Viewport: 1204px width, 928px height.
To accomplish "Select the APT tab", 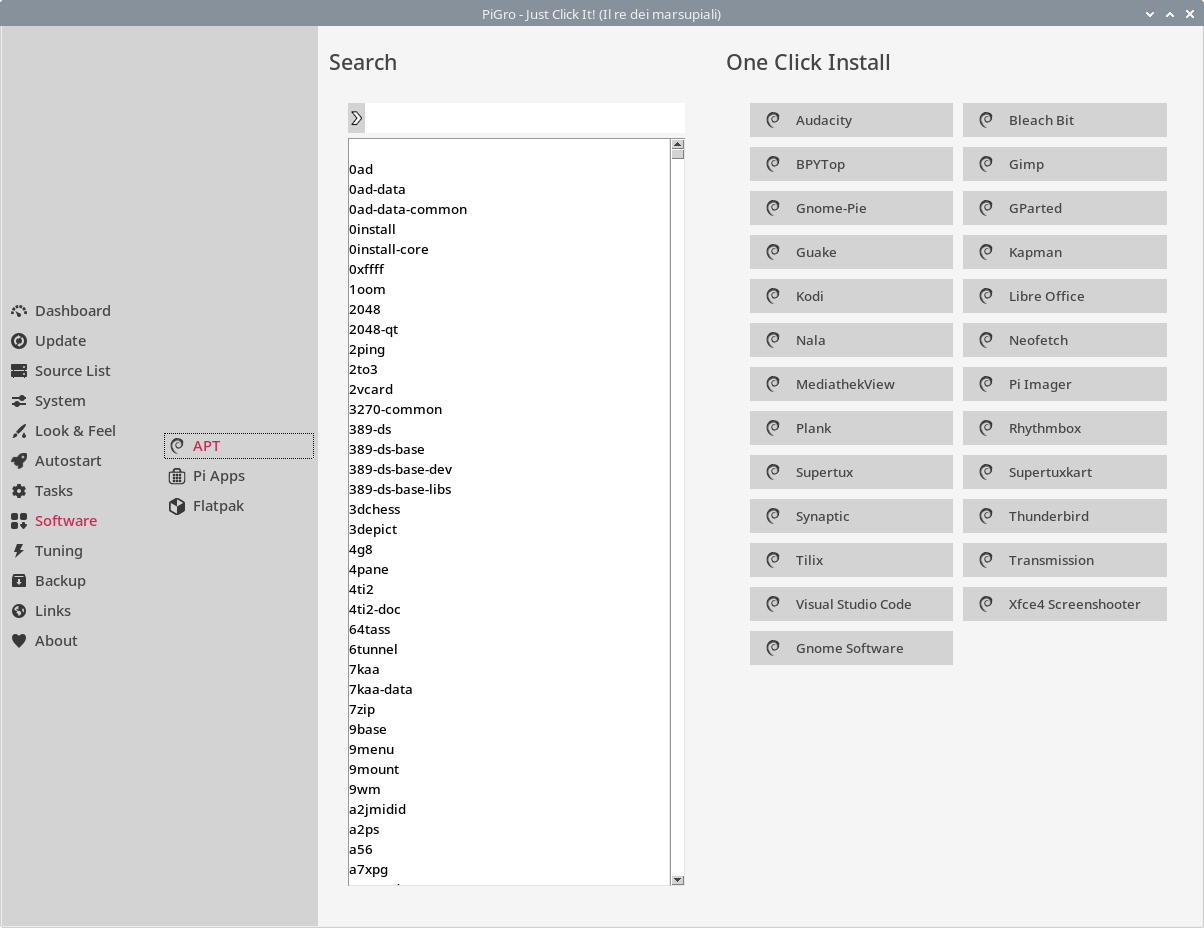I will (x=239, y=446).
